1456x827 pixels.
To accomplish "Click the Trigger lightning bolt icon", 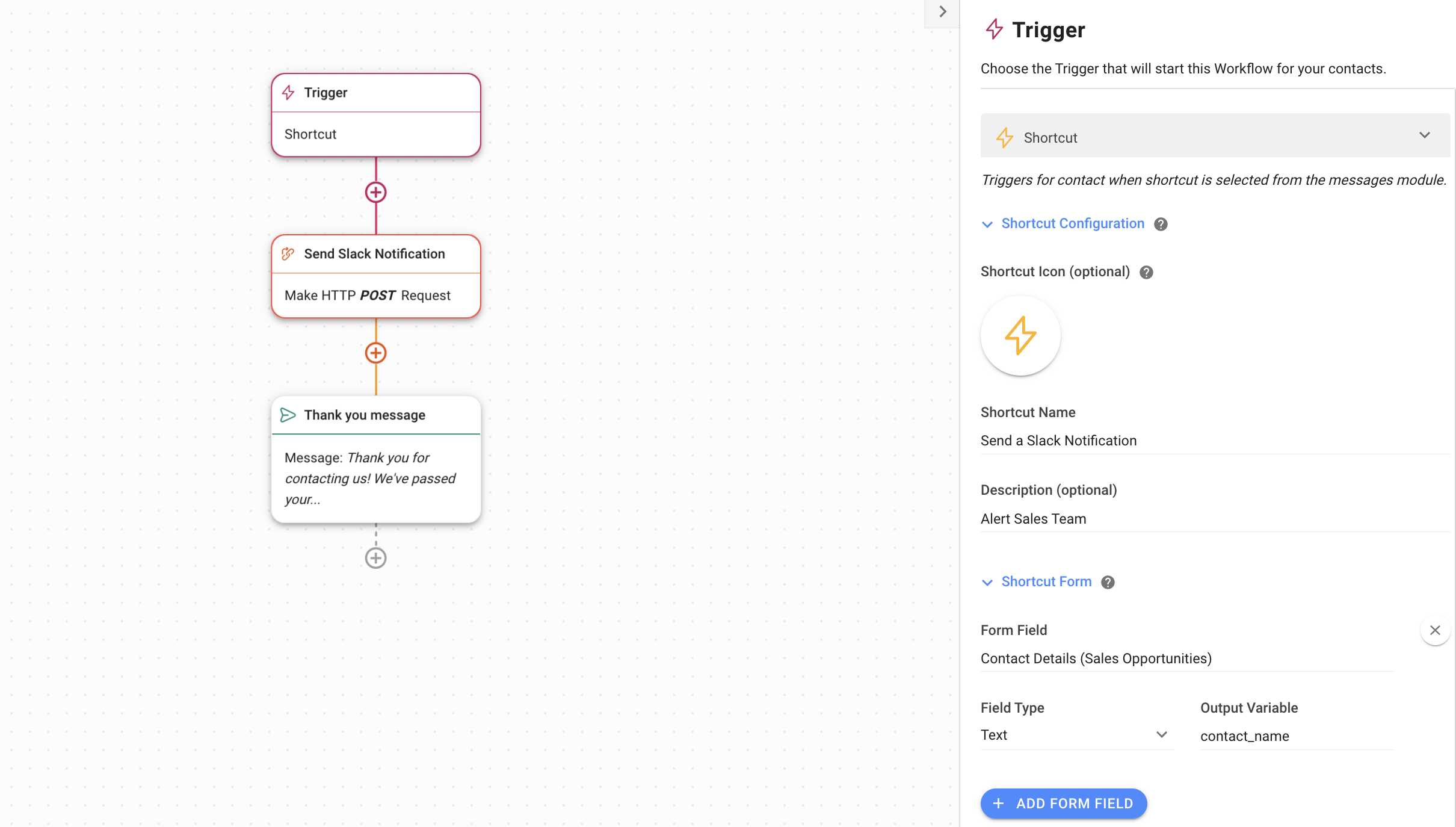I will (x=290, y=92).
